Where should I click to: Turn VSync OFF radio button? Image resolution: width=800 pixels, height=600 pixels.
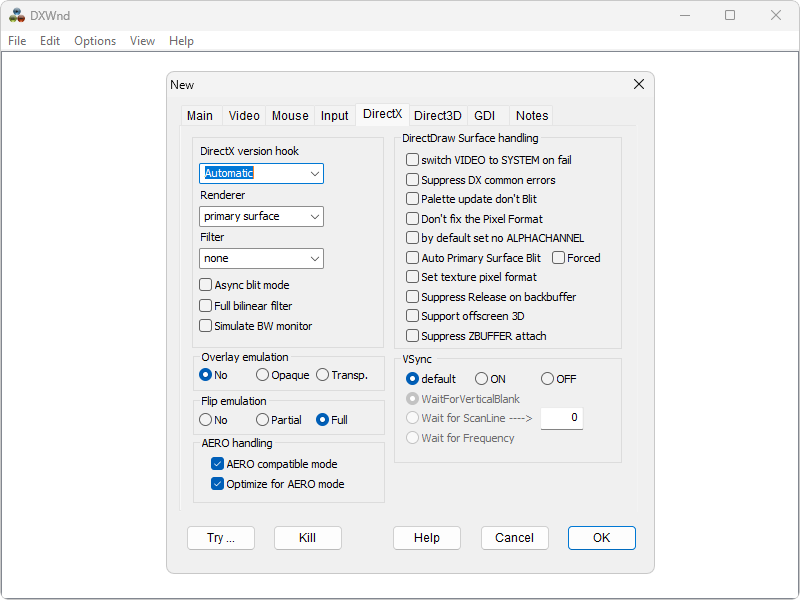click(x=547, y=379)
